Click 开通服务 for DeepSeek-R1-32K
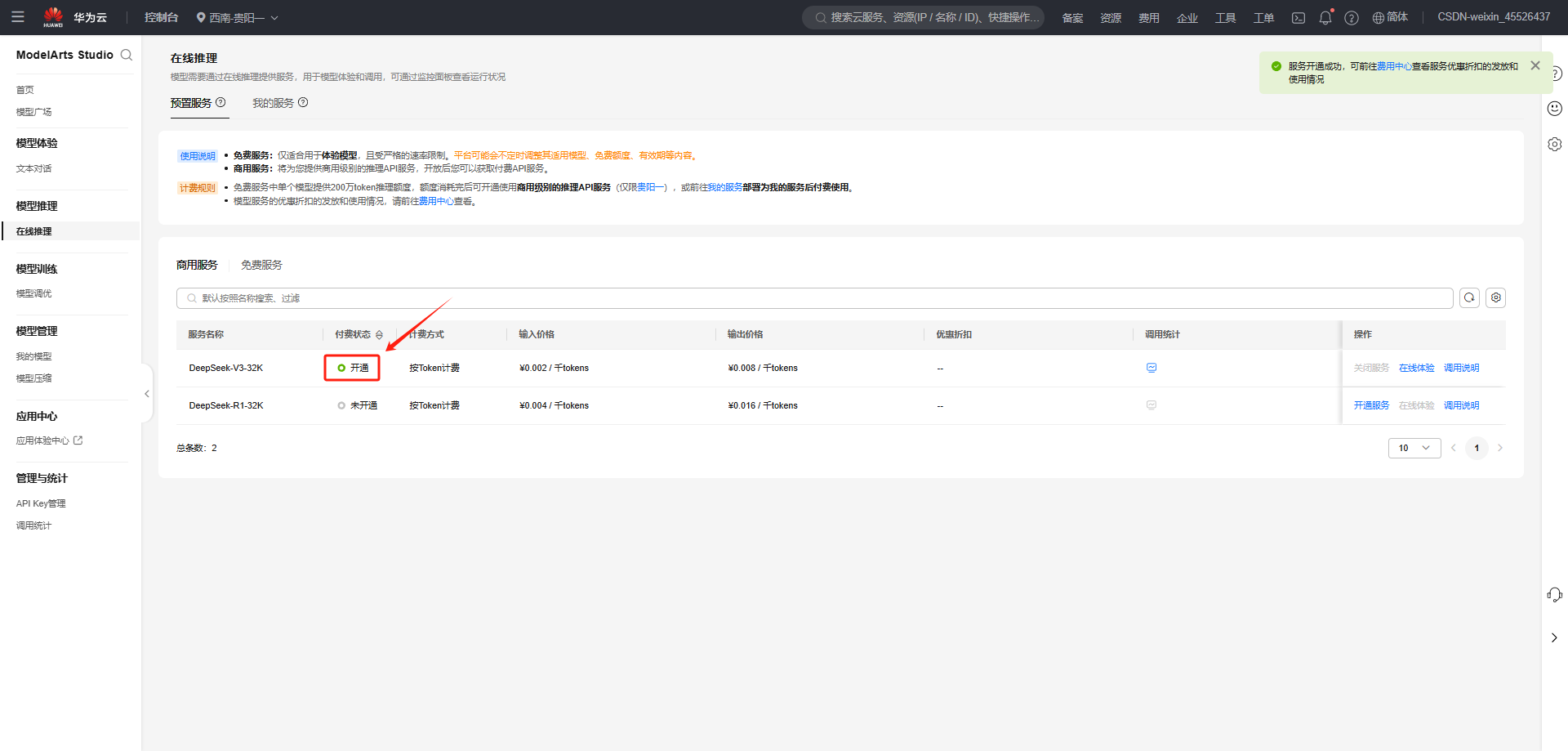This screenshot has height=751, width=1568. [x=1371, y=405]
